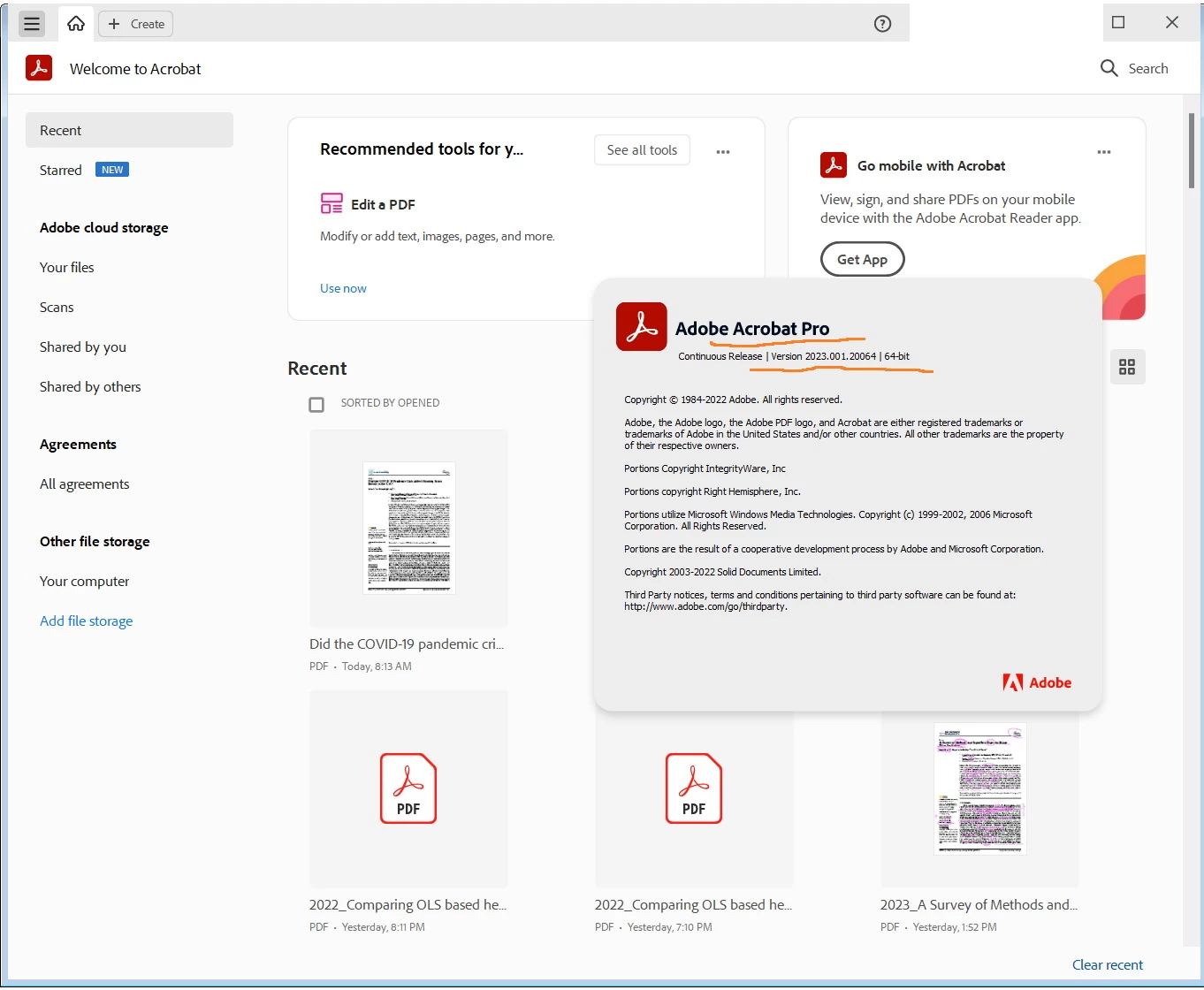The height and width of the screenshot is (990, 1204).
Task: Open the COVID-19 pandemic document thumbnail
Action: click(408, 528)
